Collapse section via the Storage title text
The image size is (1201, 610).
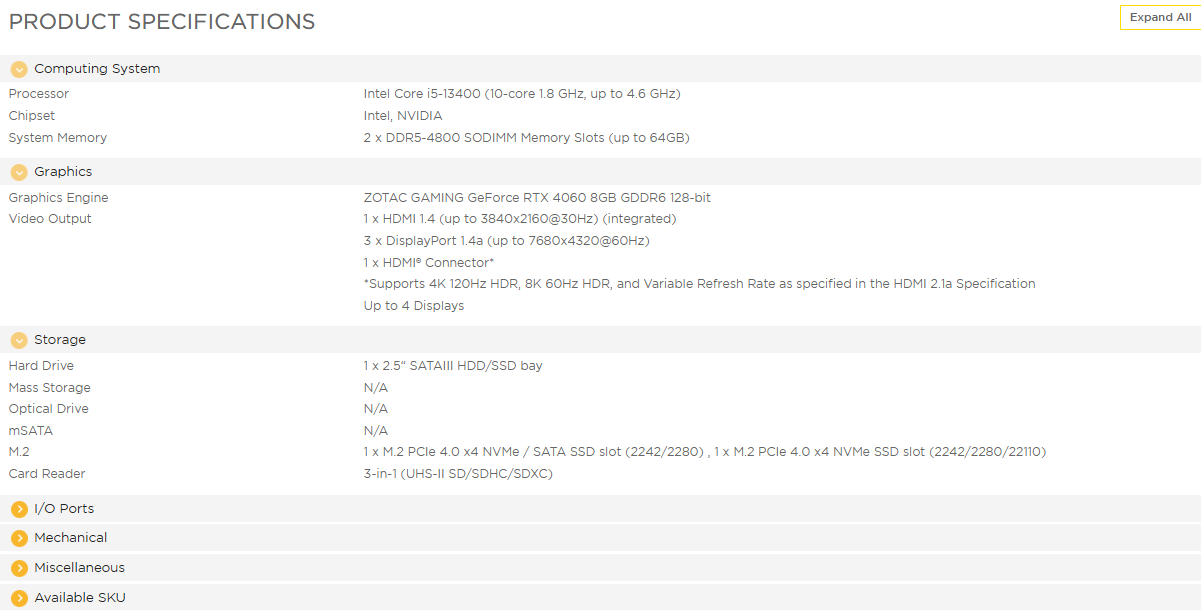click(x=60, y=340)
